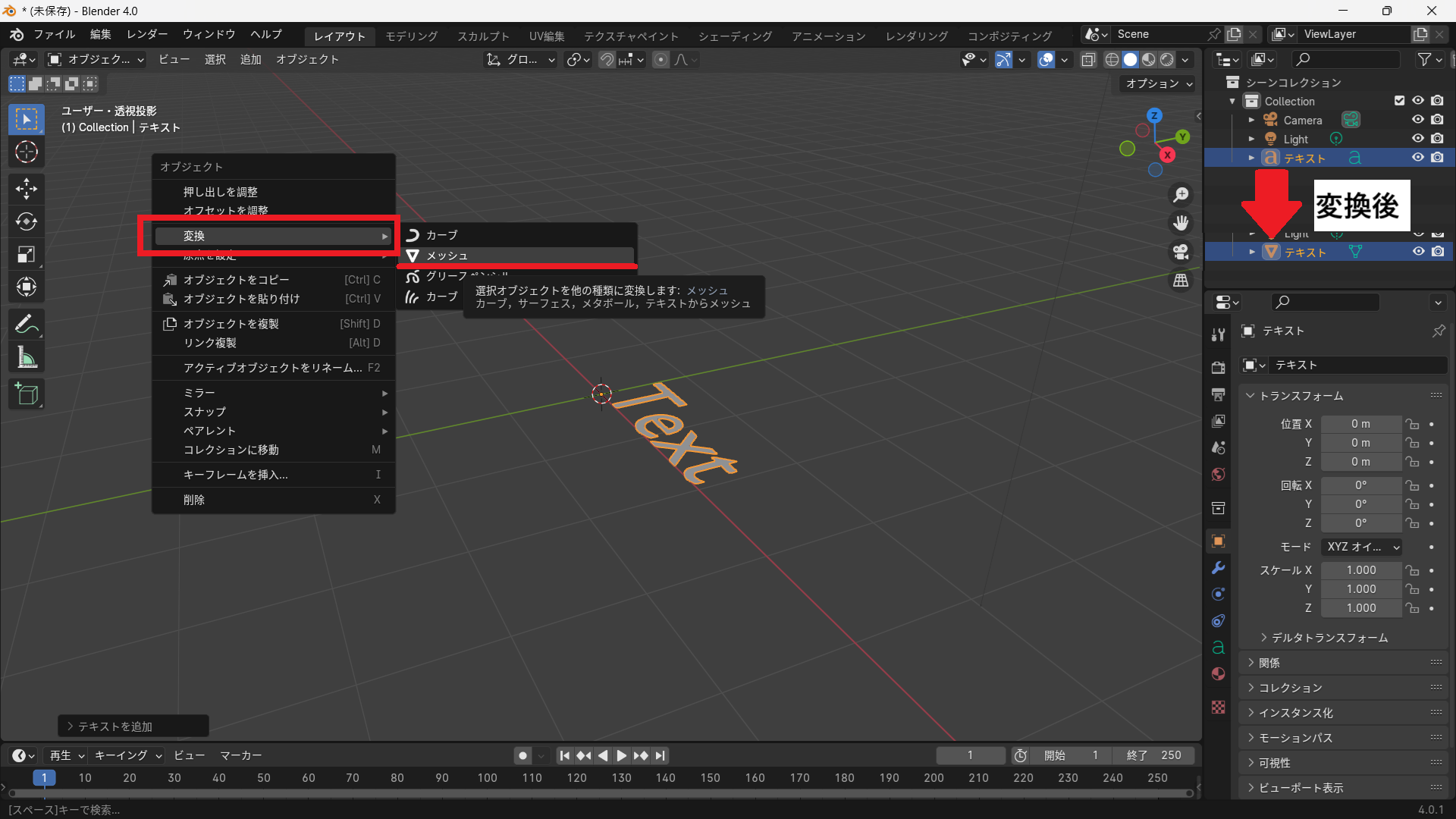The image size is (1456, 819).
Task: Open the Modifiers wrench properties tab
Action: 1218,567
